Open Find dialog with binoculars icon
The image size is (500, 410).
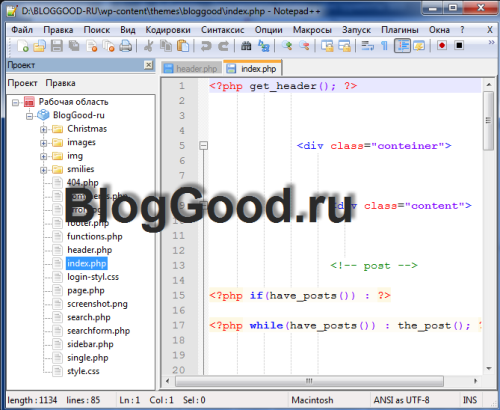(246, 46)
